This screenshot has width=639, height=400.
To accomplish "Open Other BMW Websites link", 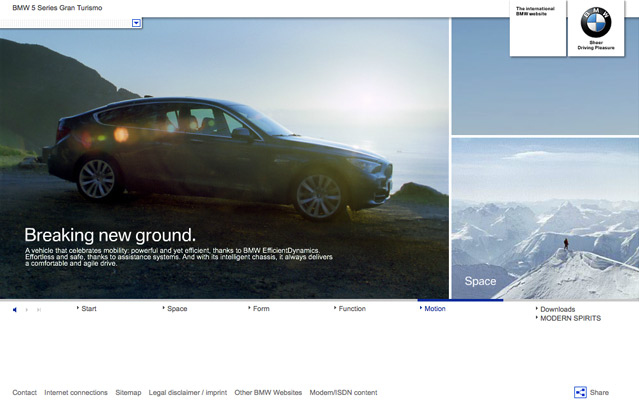I will click(268, 393).
